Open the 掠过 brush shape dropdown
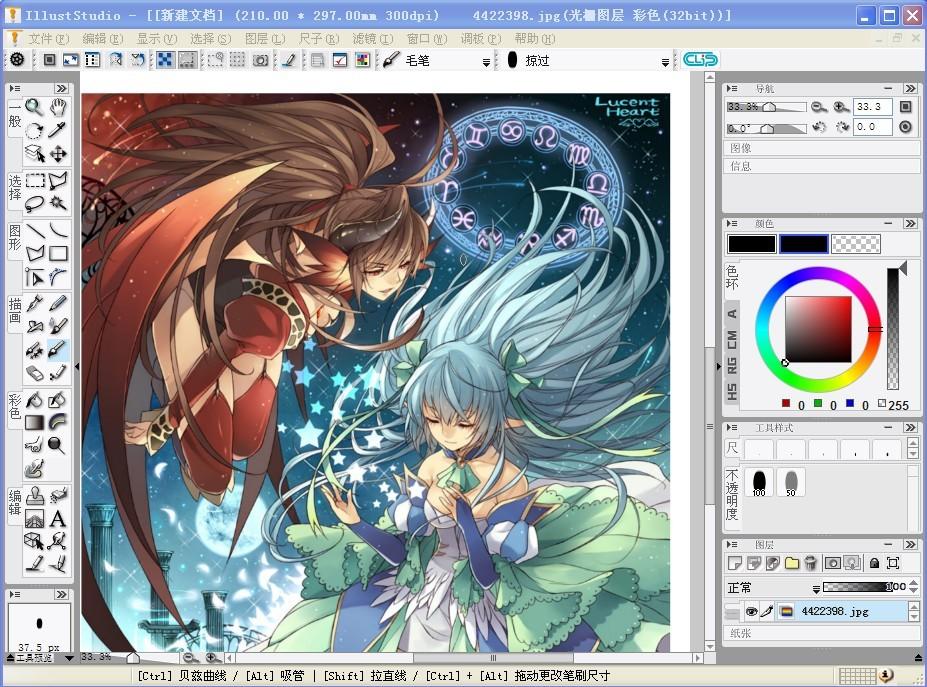Image resolution: width=927 pixels, height=687 pixels. click(664, 60)
